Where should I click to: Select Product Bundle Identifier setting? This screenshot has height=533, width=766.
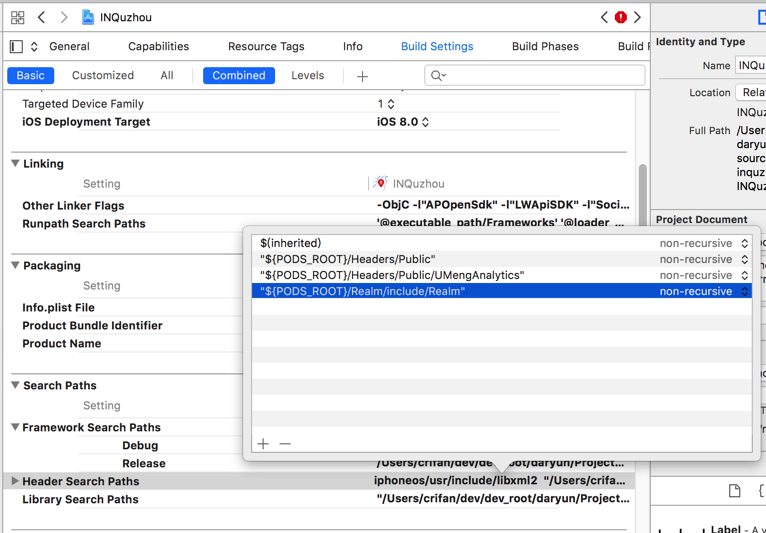click(x=92, y=326)
